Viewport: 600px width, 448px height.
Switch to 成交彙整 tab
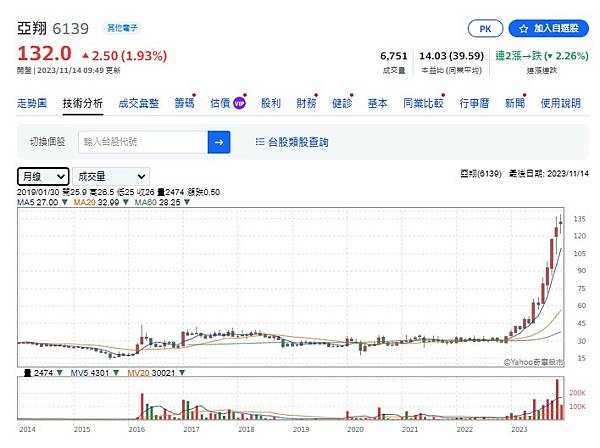[x=139, y=103]
